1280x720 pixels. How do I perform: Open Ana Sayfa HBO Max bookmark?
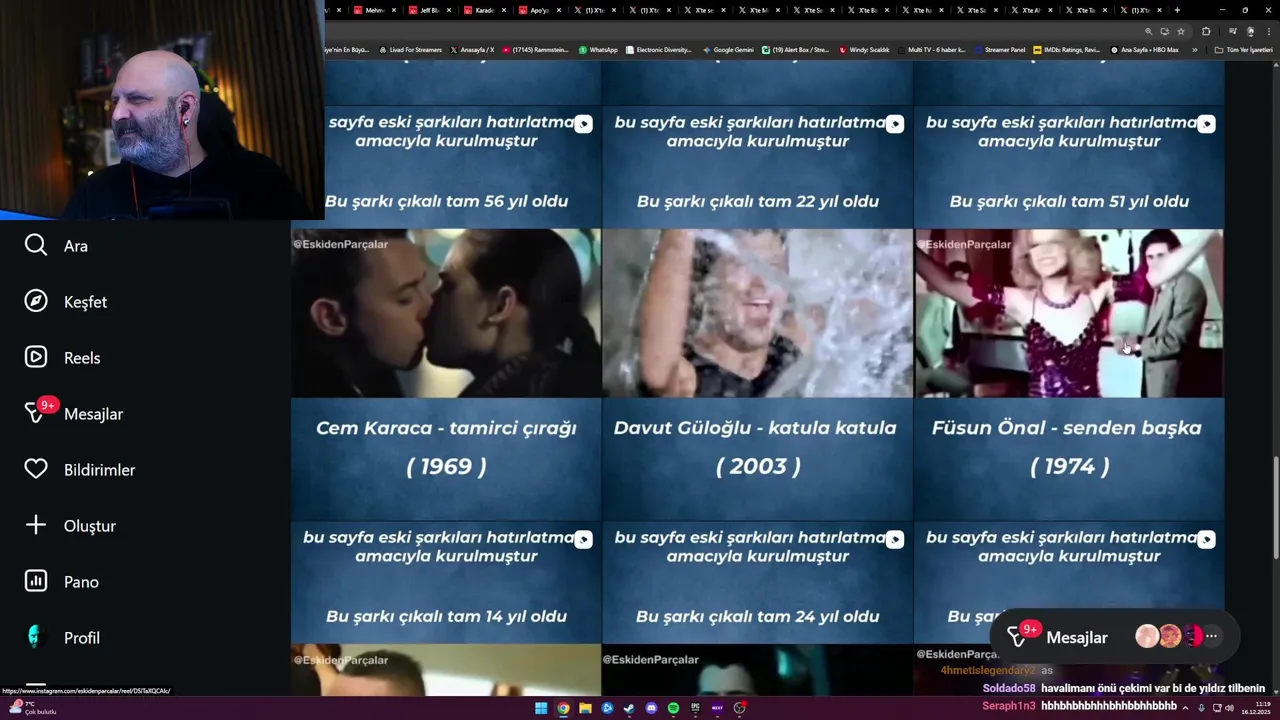tap(1145, 50)
